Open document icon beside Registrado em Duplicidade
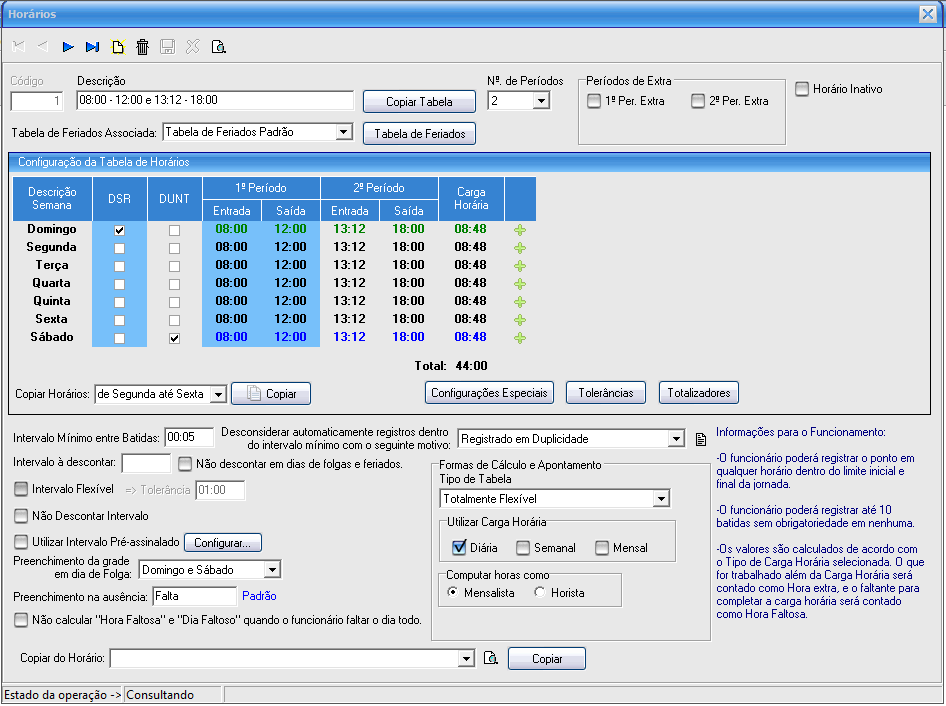The width and height of the screenshot is (946, 706). [701, 439]
